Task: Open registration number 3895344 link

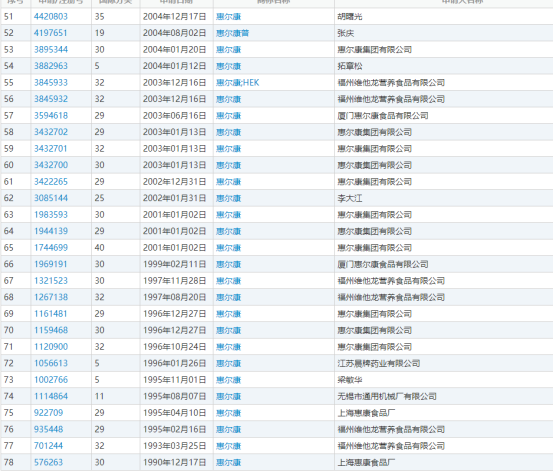Action: pos(51,49)
